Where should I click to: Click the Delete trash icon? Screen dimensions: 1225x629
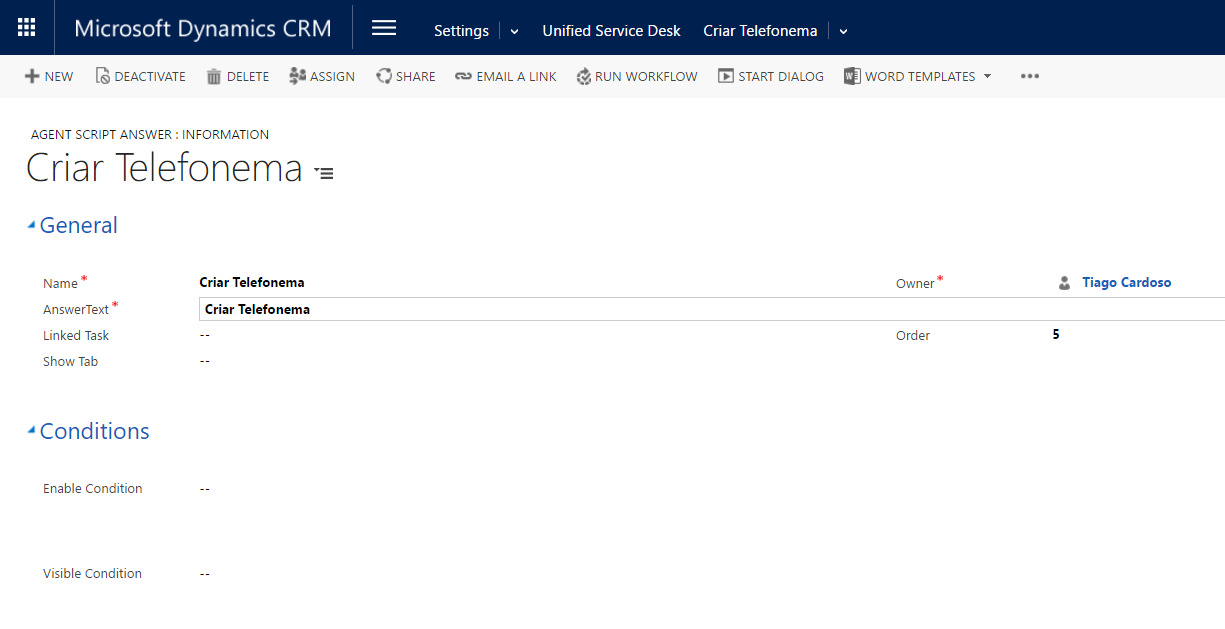coord(214,76)
